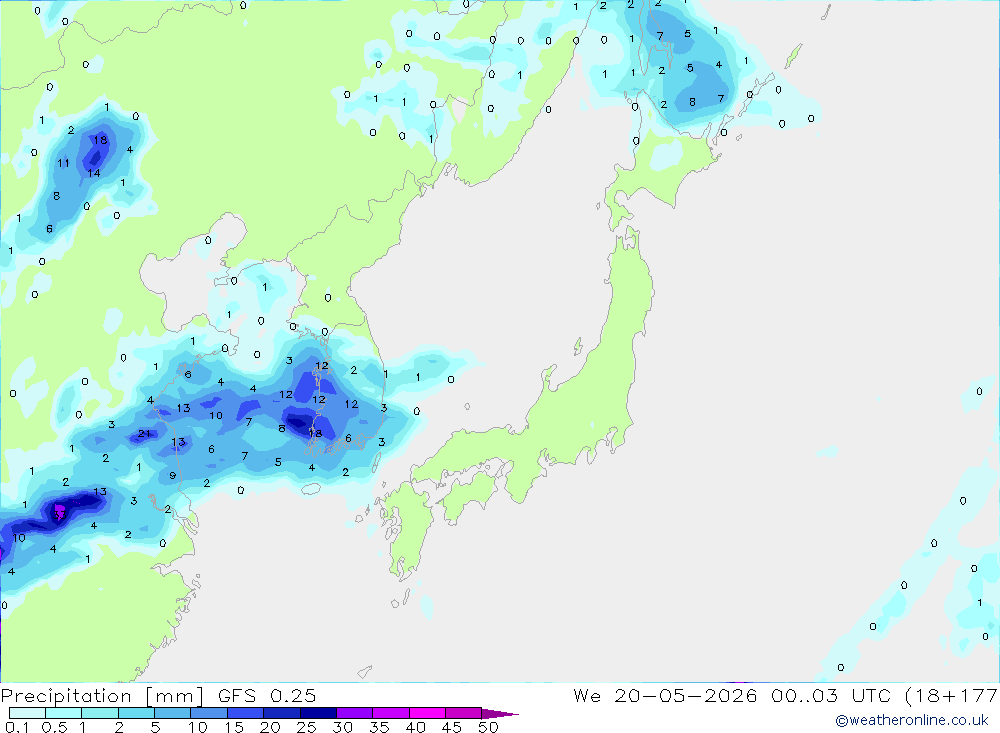This screenshot has height=733, width=1000.
Task: Click the '(18+177' forecast run label
Action: click(952, 695)
